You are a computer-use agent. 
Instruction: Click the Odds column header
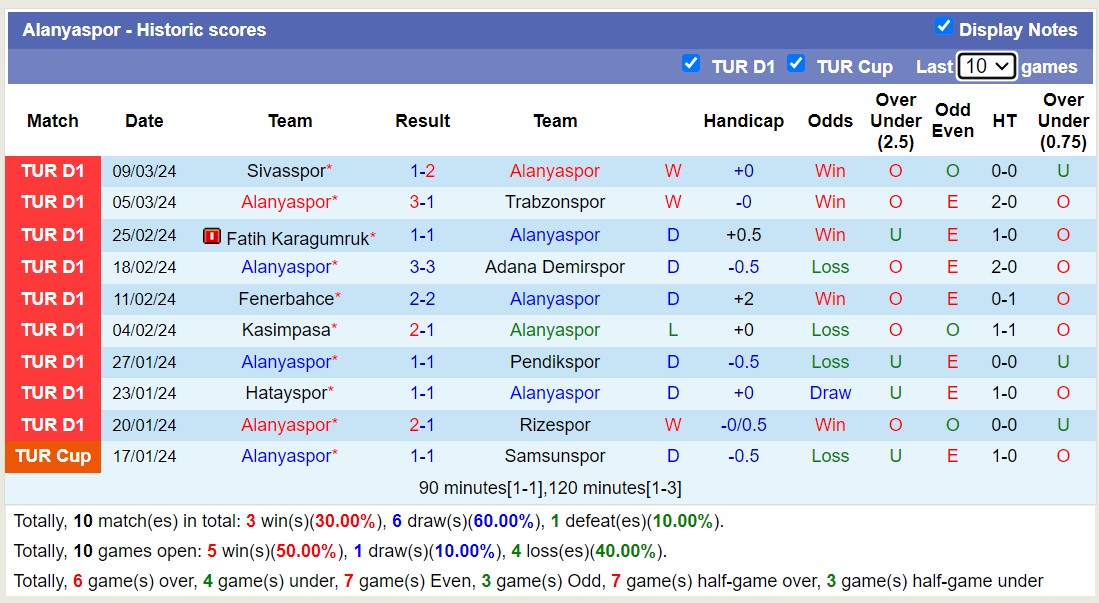[x=830, y=121]
